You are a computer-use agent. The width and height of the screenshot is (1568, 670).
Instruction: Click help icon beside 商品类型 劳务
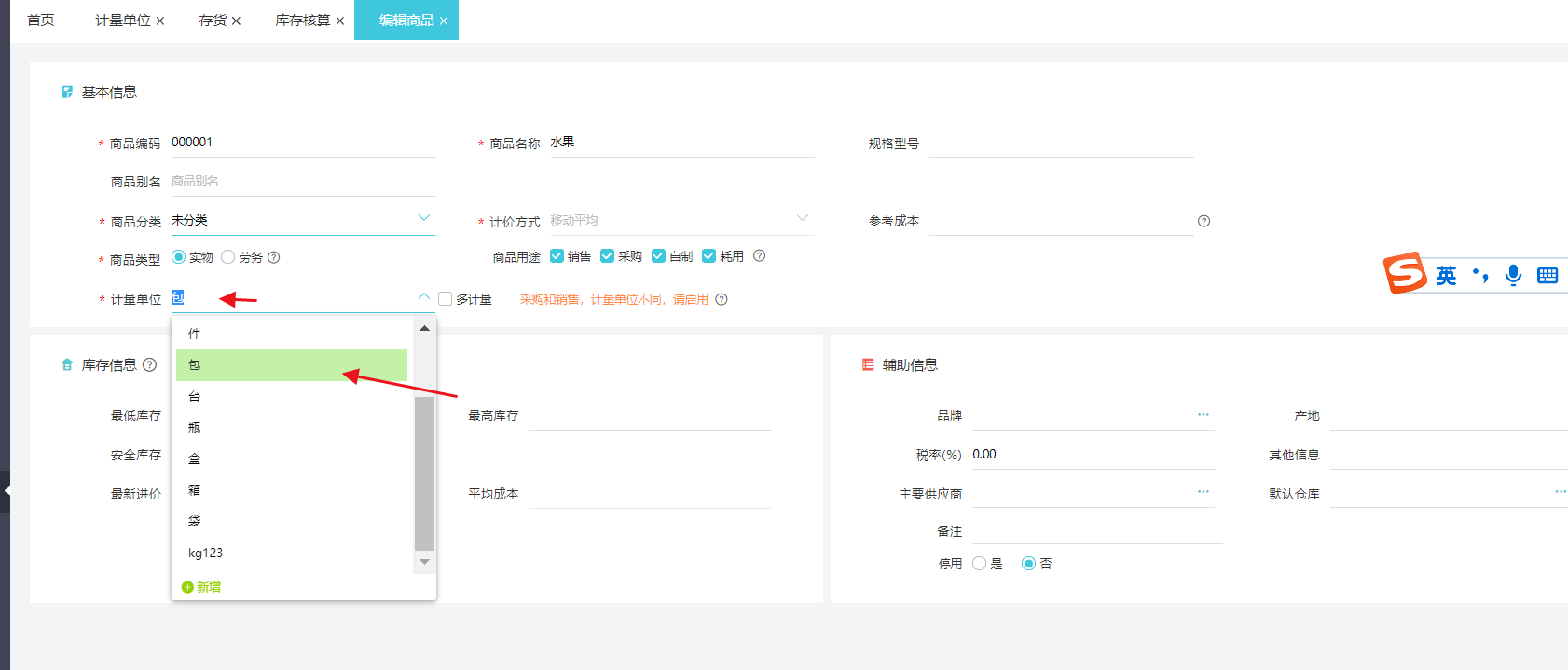(274, 257)
